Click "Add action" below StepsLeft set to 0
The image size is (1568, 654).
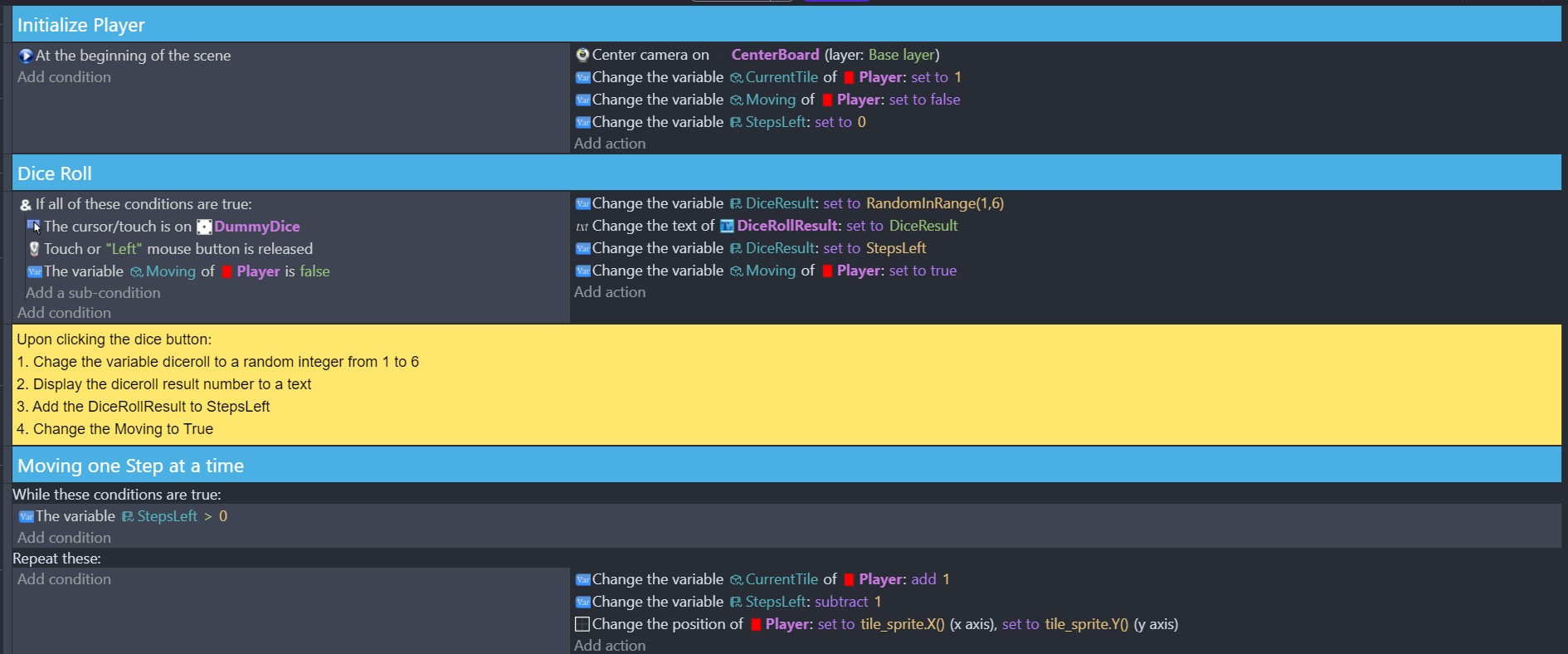click(610, 144)
